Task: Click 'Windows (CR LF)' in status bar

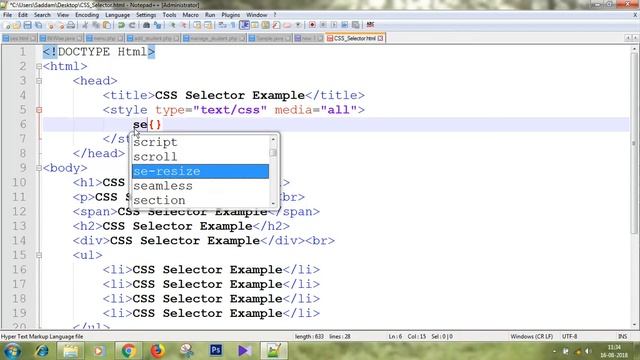Action: (x=531, y=337)
